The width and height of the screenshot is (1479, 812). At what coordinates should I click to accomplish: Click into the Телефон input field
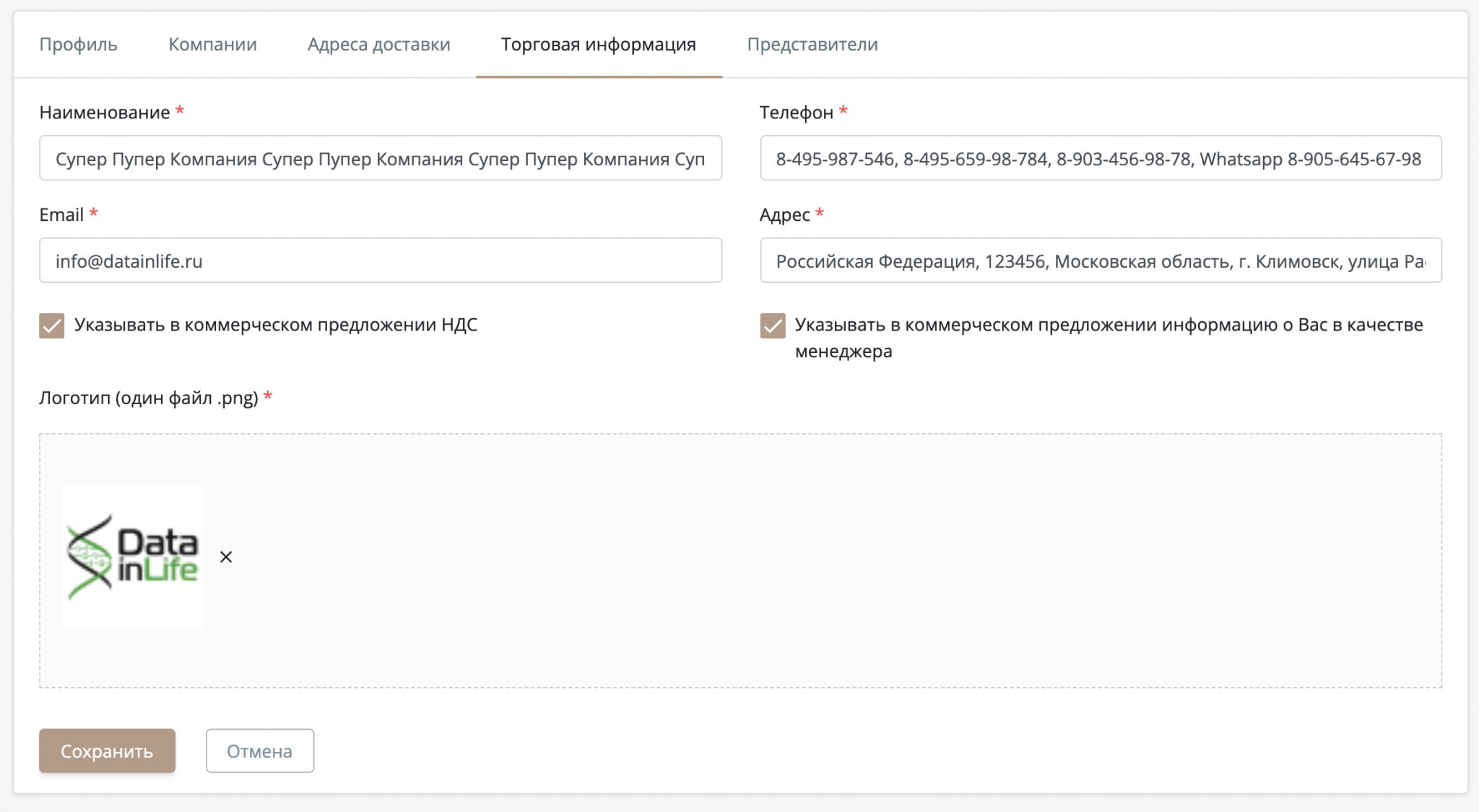1100,158
